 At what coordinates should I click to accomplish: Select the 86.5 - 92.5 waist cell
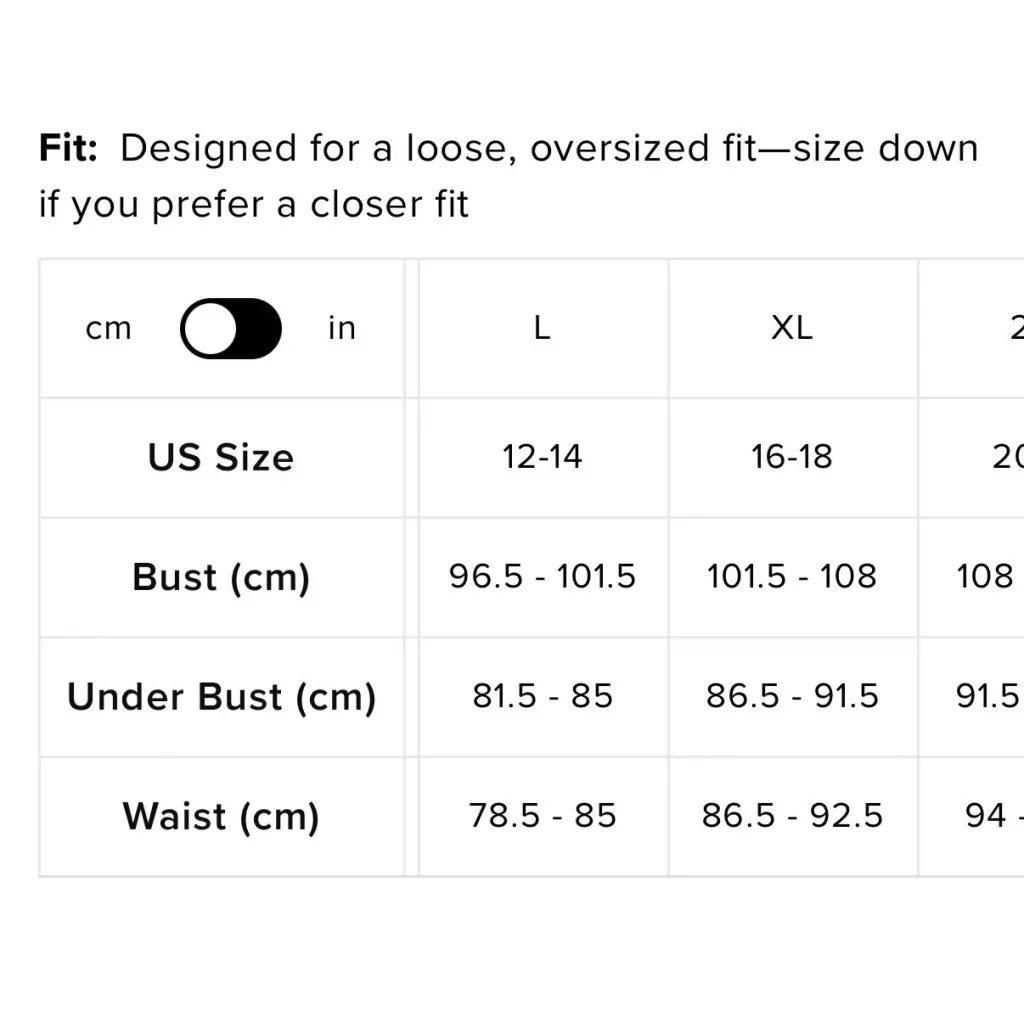coord(793,816)
